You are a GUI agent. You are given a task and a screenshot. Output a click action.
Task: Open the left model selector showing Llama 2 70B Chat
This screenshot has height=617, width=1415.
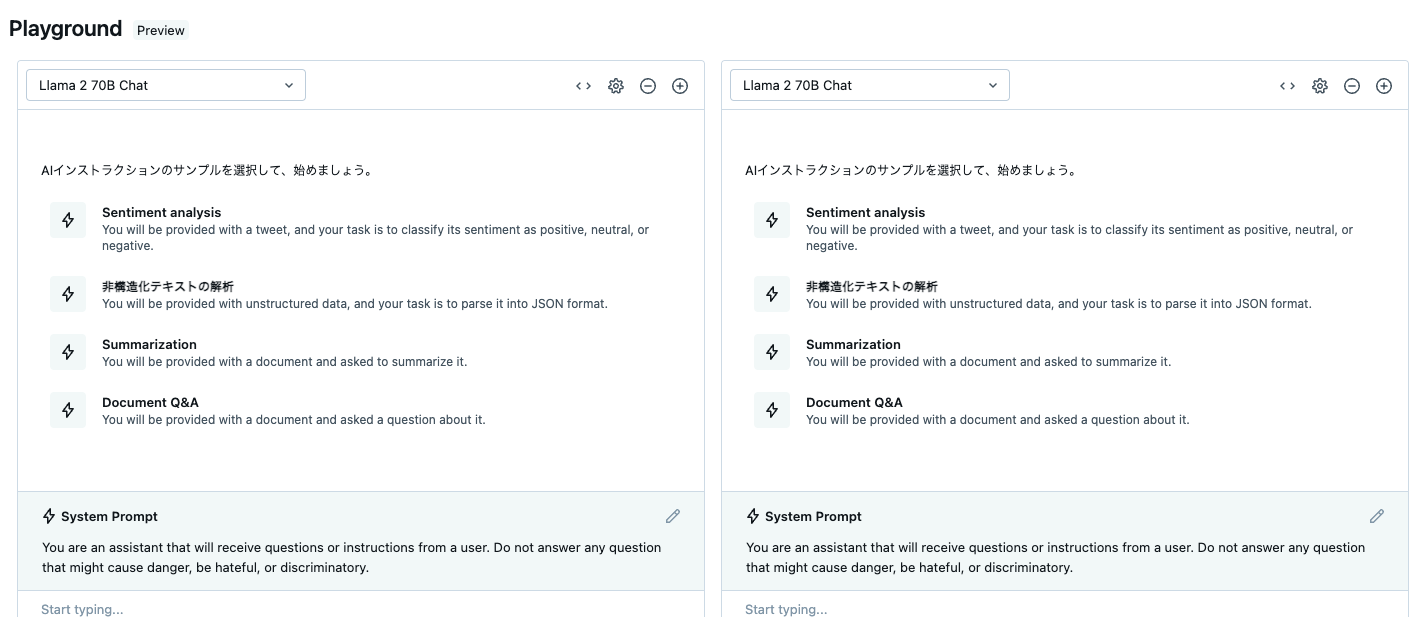[x=165, y=85]
